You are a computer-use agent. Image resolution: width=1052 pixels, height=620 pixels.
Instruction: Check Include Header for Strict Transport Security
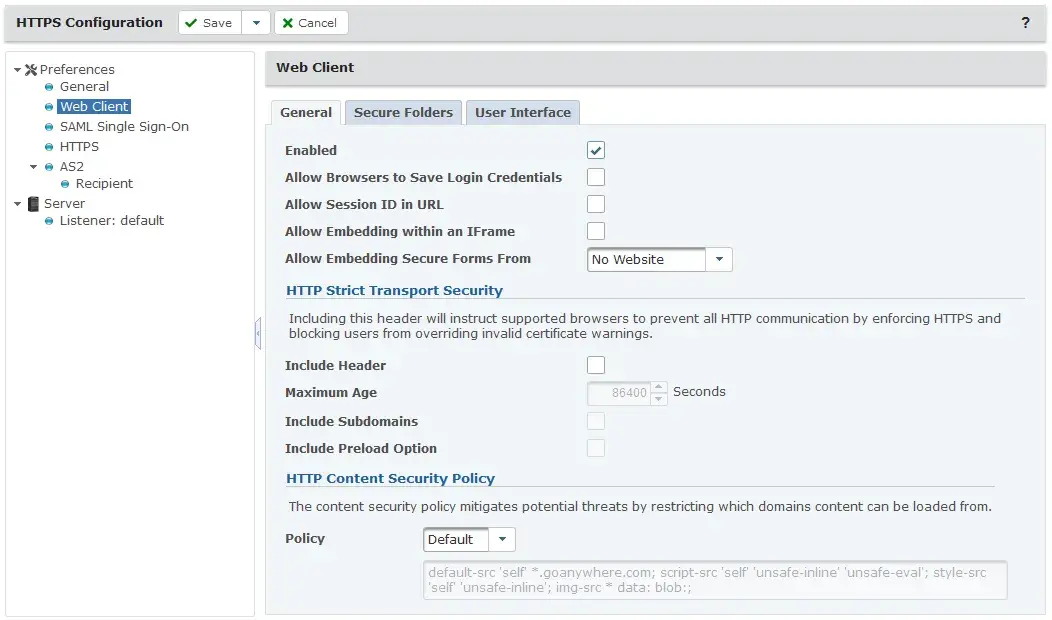tap(596, 364)
